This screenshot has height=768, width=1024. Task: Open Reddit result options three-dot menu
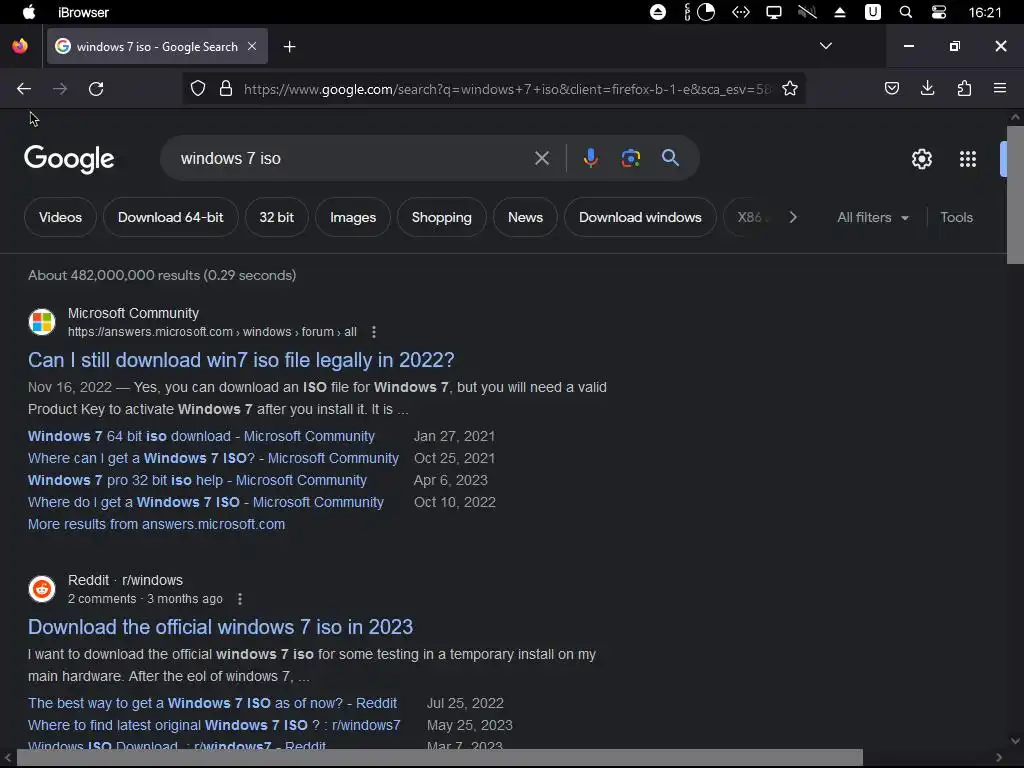coord(240,599)
